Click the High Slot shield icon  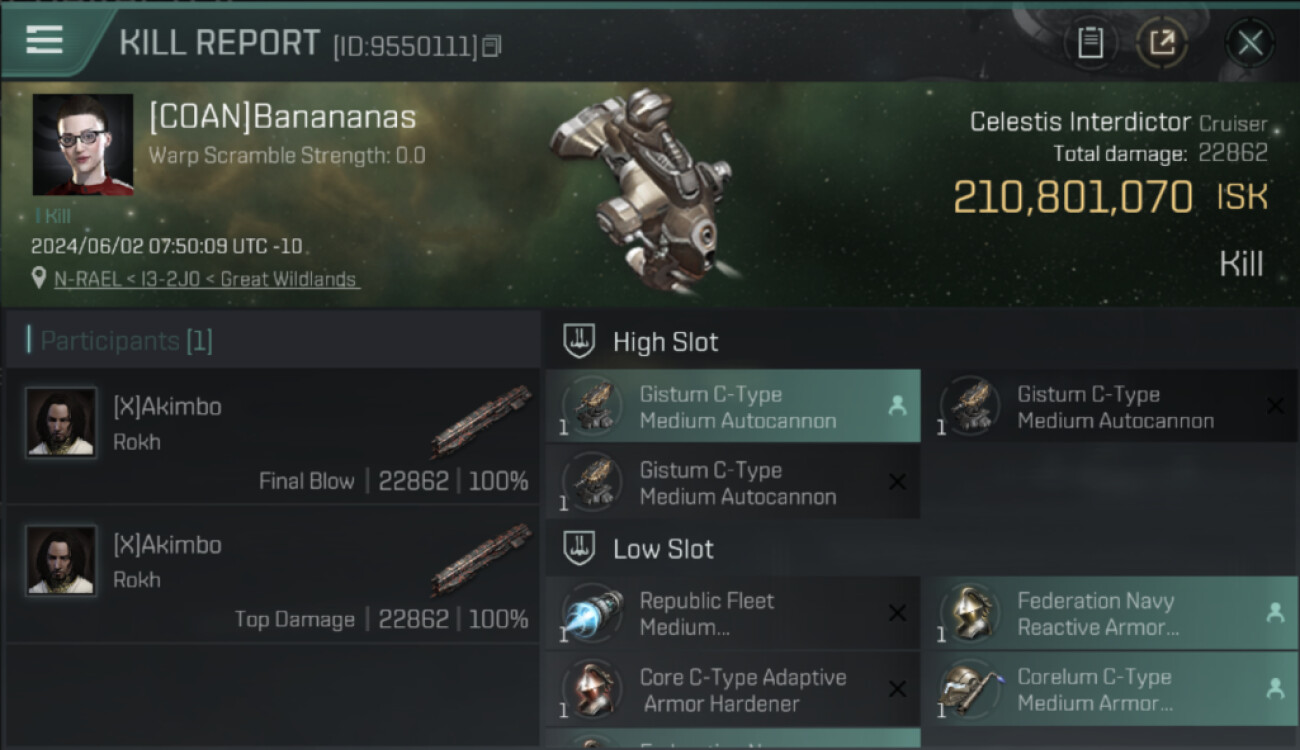pyautogui.click(x=580, y=342)
